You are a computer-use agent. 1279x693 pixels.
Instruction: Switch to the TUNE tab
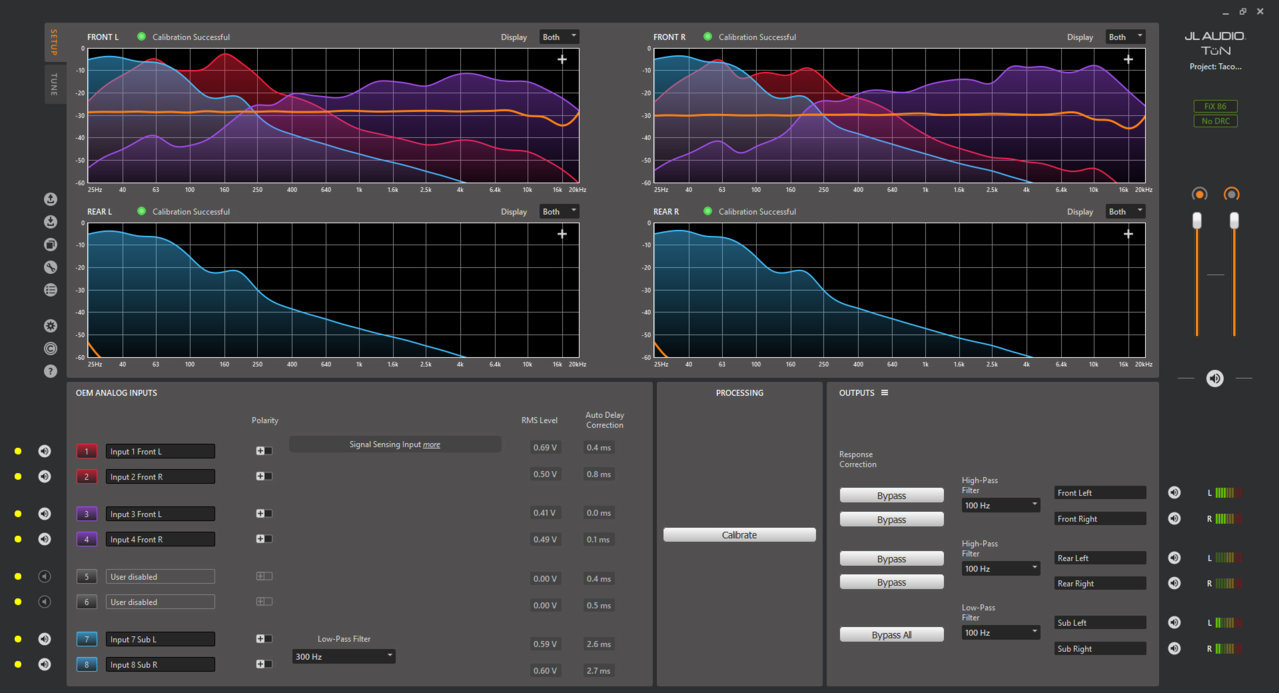[55, 84]
